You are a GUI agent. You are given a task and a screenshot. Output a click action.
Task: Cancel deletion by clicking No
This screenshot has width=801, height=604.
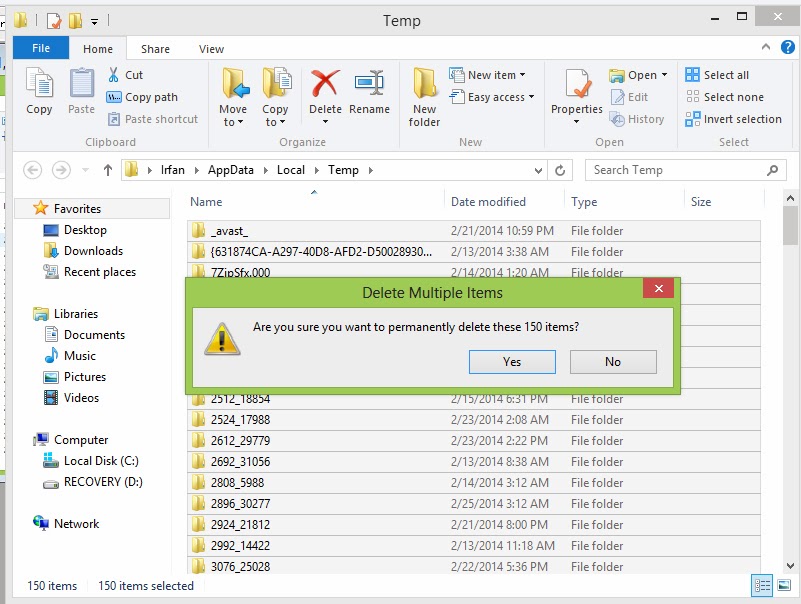(613, 361)
